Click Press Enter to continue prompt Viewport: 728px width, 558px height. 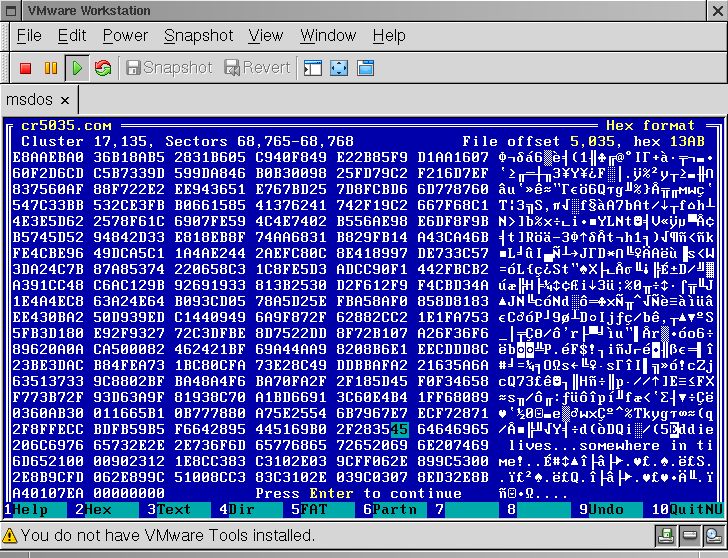pyautogui.click(x=358, y=493)
